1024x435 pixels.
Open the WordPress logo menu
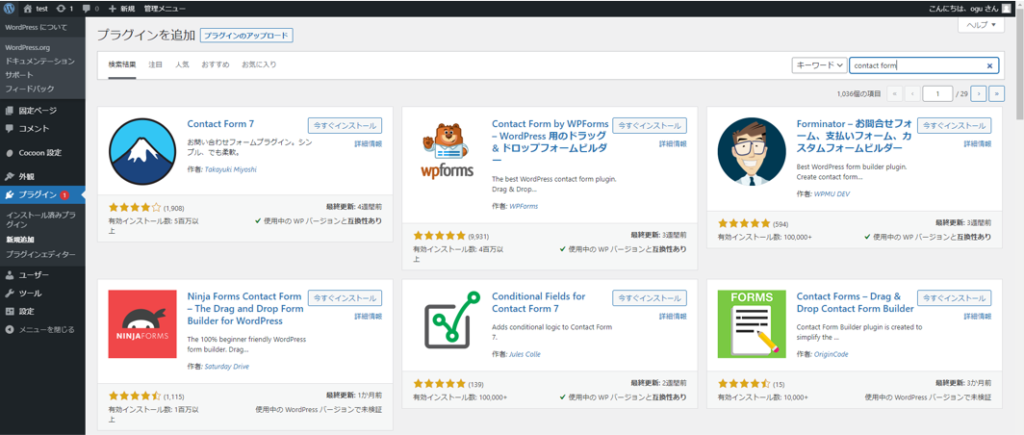pos(9,9)
